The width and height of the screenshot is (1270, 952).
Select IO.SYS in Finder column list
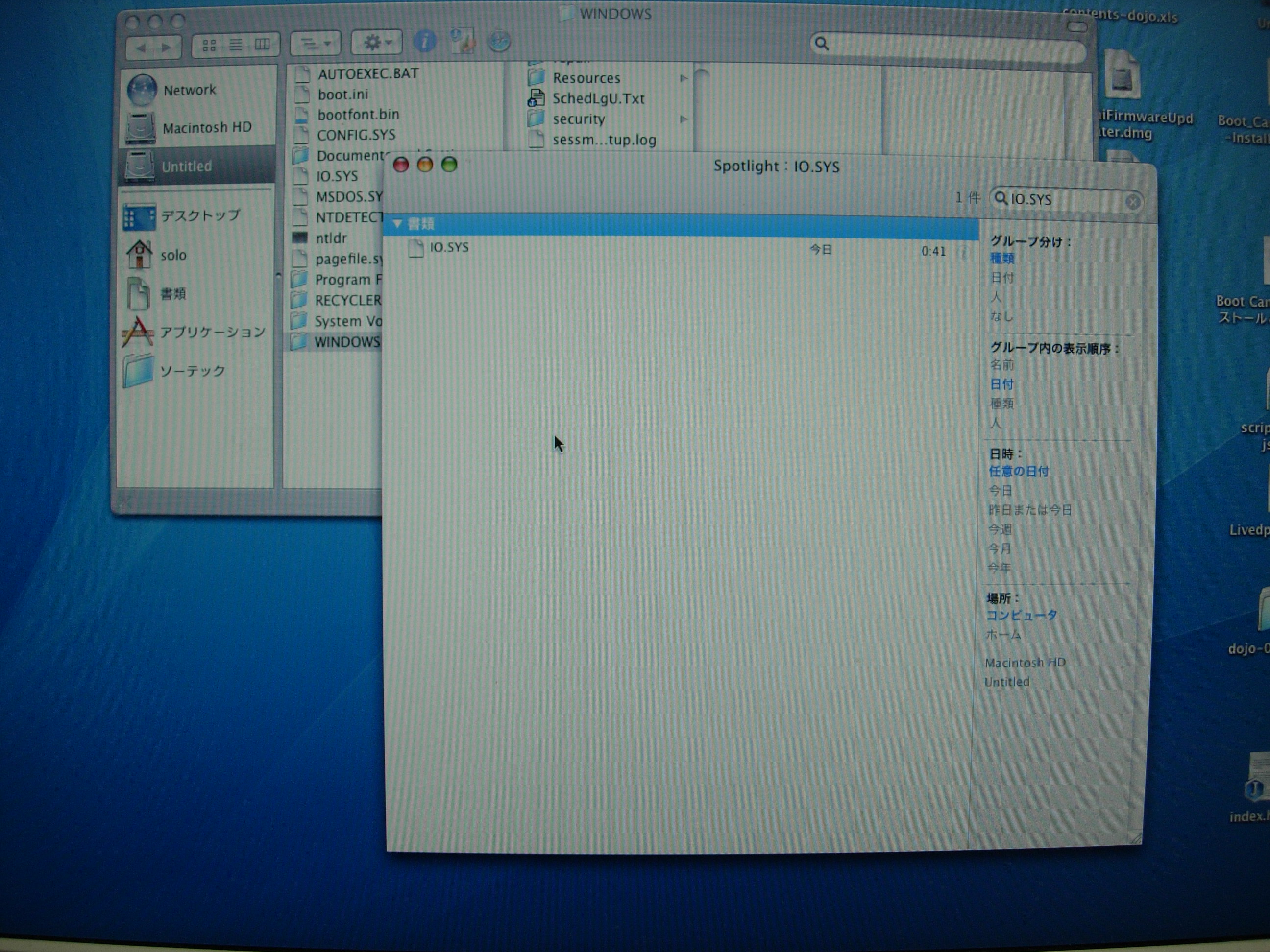[337, 176]
